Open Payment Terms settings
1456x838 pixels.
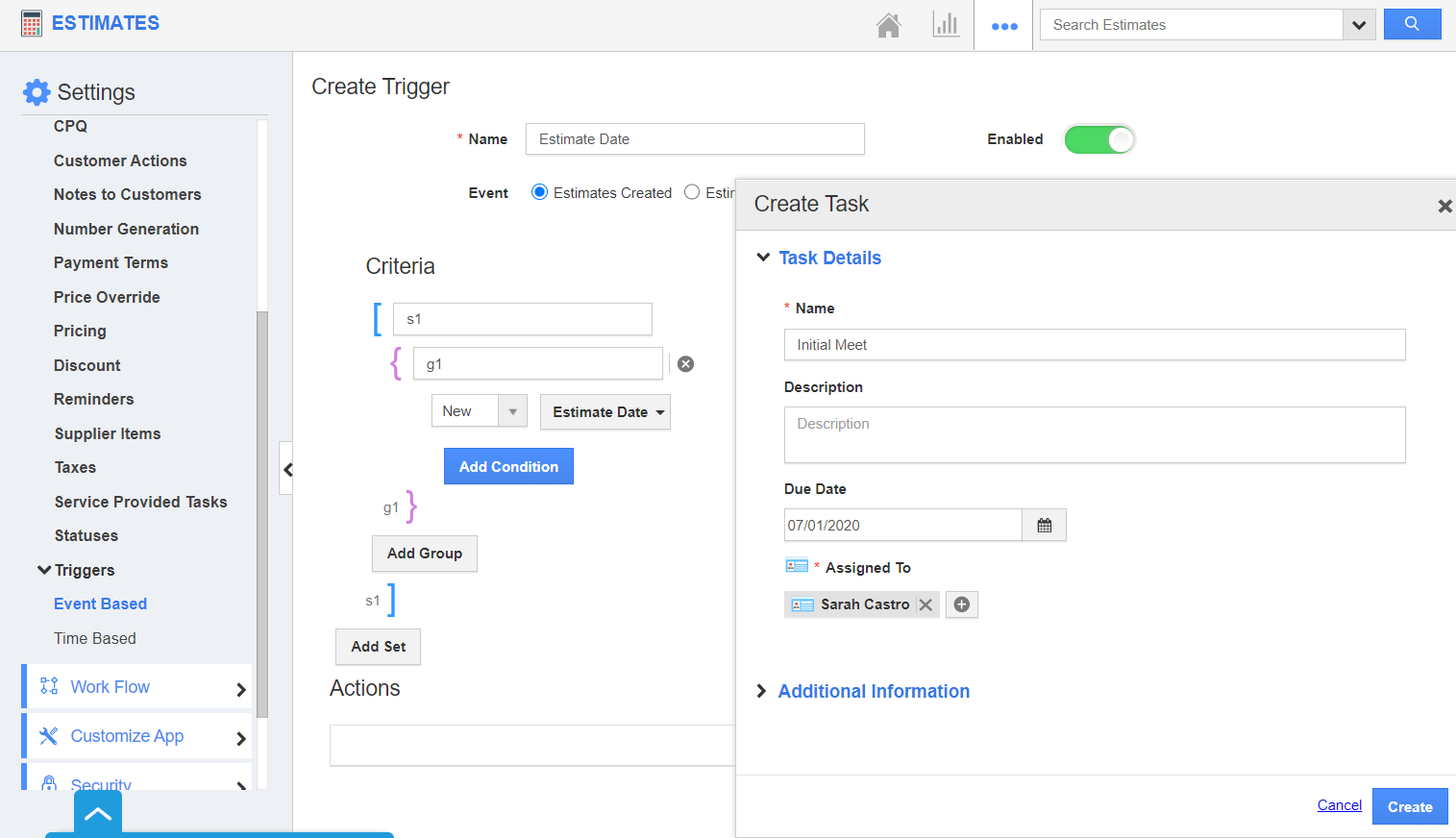(111, 262)
